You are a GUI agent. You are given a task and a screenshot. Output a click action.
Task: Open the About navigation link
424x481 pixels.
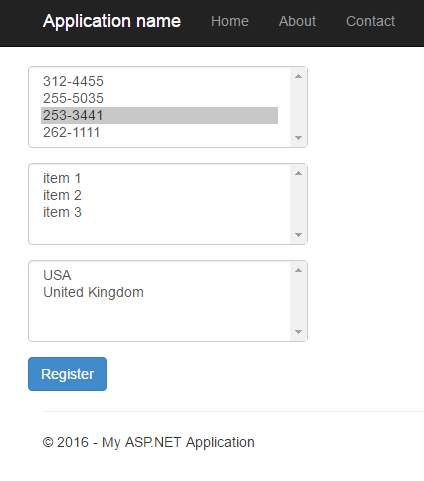point(297,21)
